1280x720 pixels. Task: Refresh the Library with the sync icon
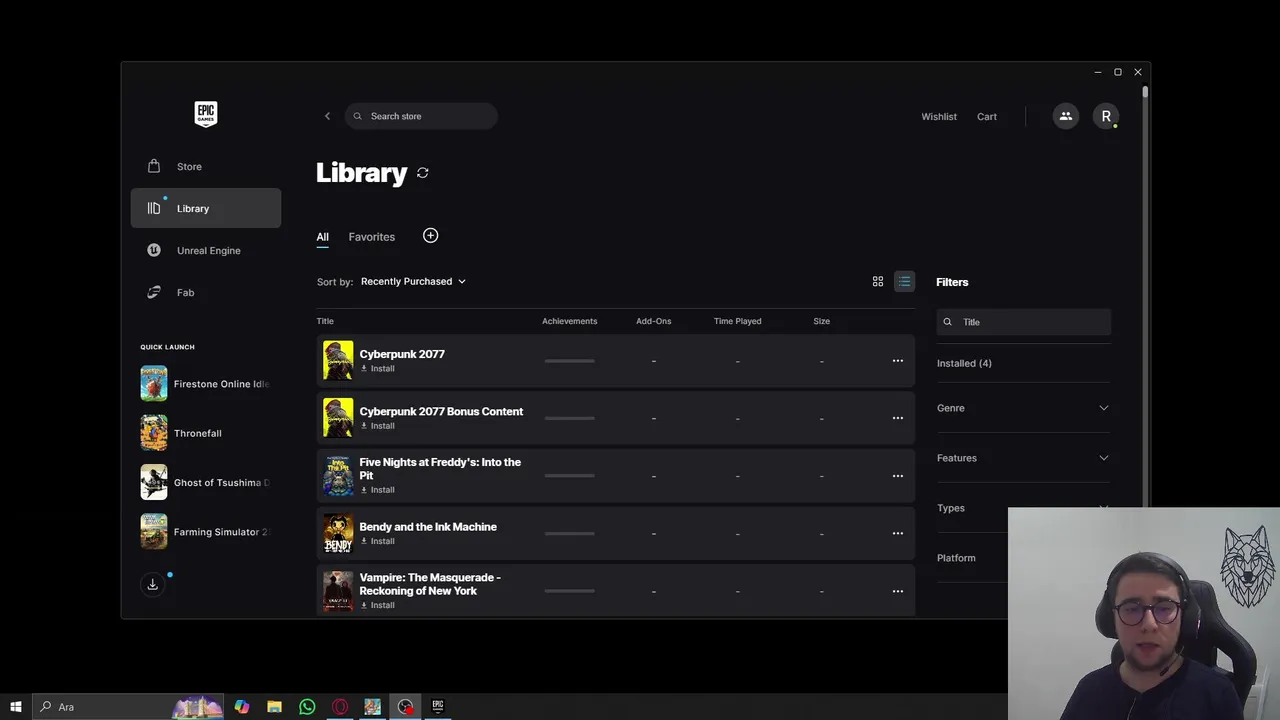[423, 173]
